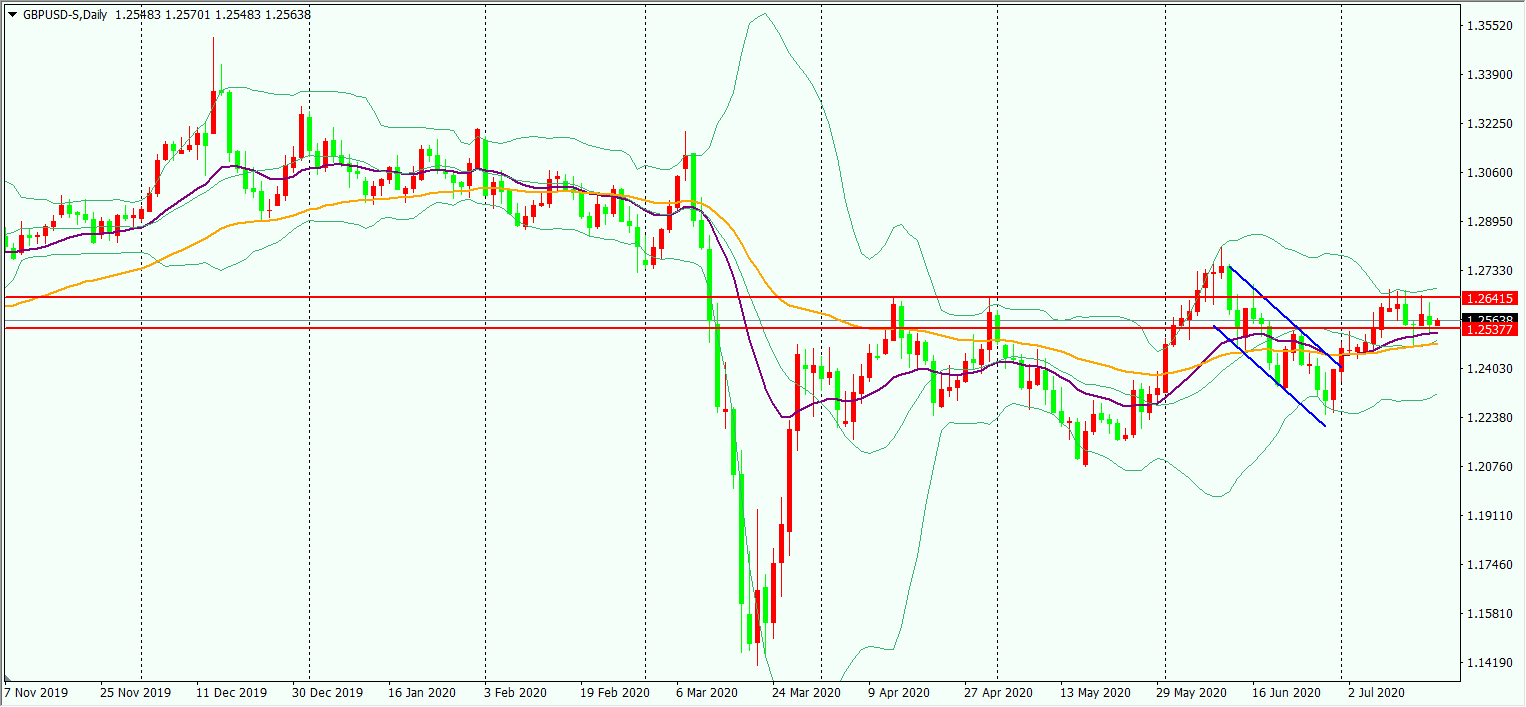Click the 1.22380 price axis label

click(x=1489, y=418)
